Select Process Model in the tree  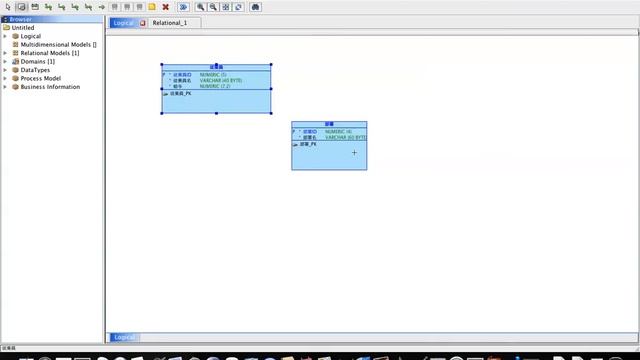[40, 78]
